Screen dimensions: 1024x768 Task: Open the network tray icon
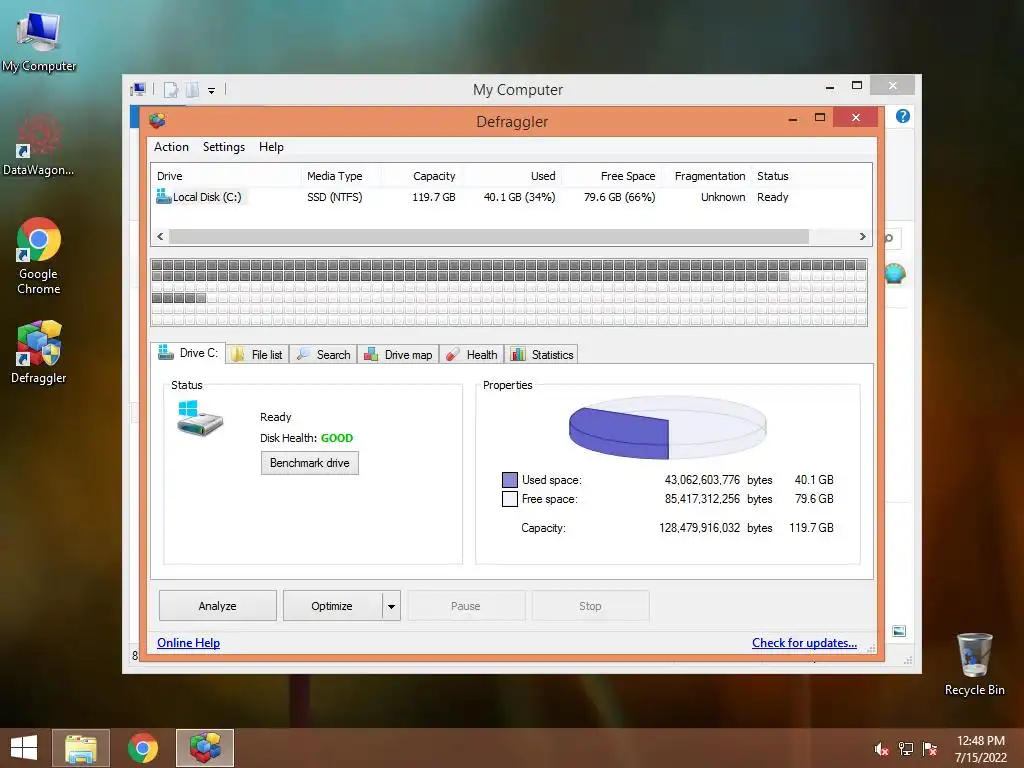click(906, 749)
